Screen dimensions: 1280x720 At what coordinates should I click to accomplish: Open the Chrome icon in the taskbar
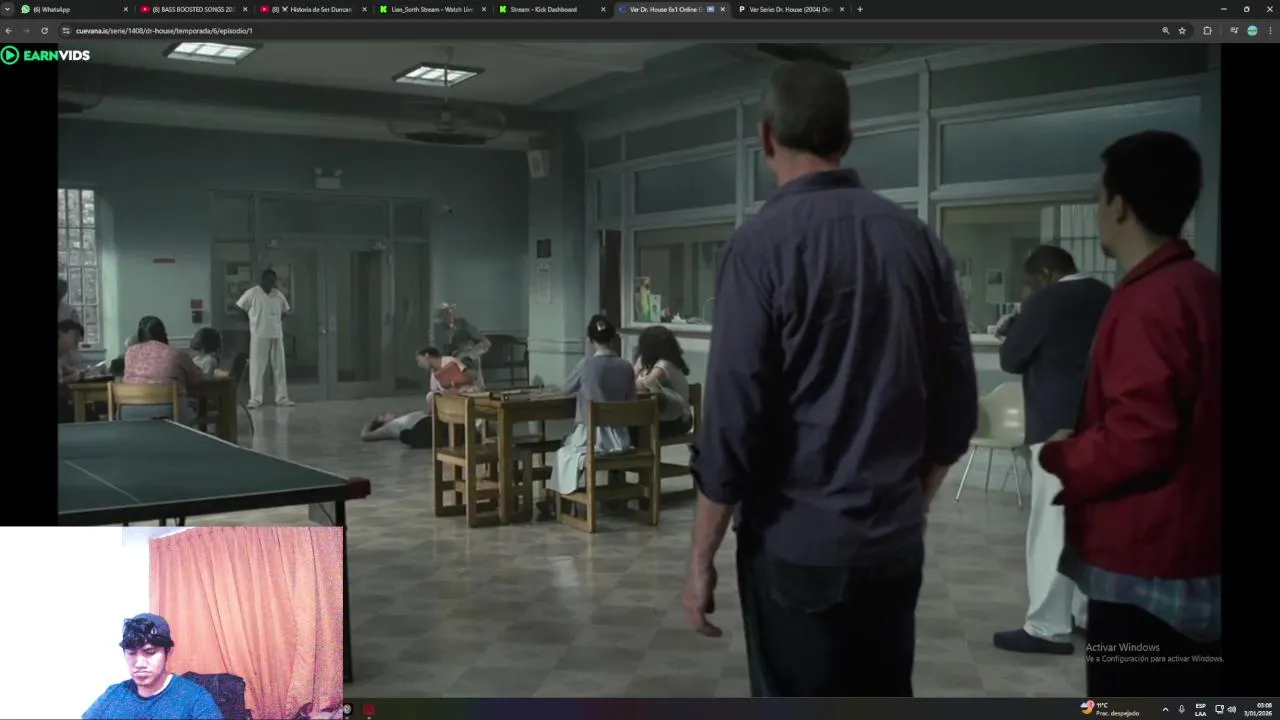coord(346,709)
